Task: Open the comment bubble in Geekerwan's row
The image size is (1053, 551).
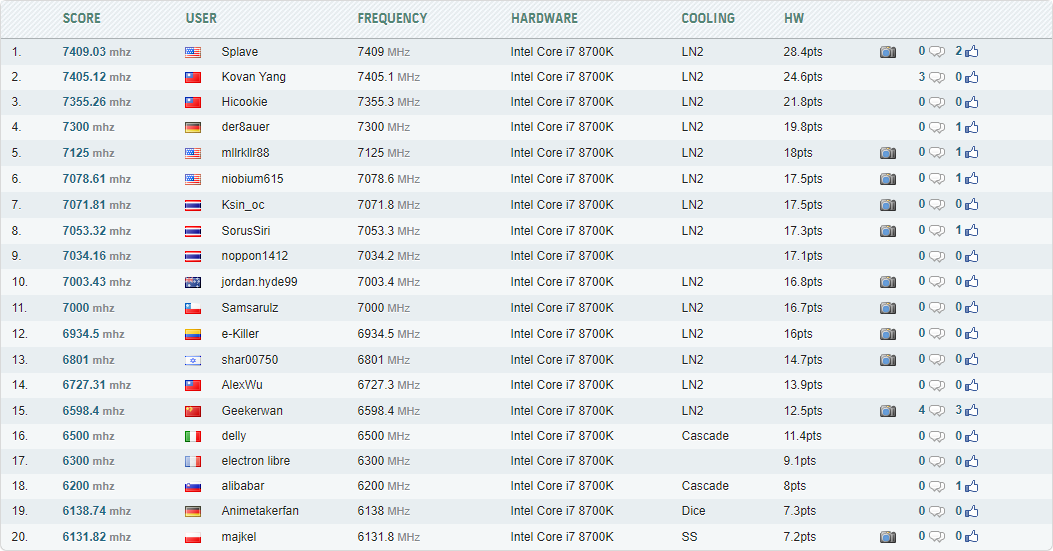Action: [x=937, y=411]
